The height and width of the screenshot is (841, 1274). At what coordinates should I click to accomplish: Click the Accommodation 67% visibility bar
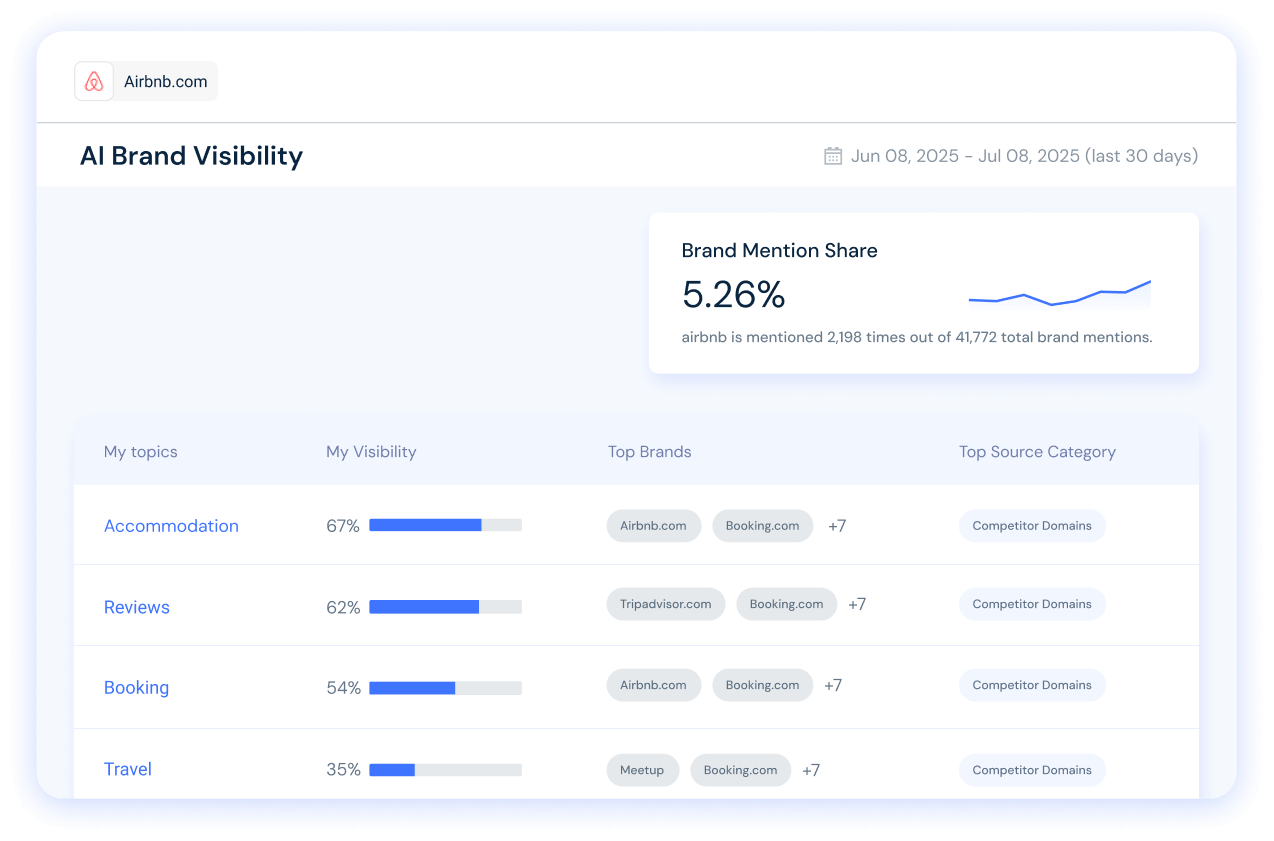pyautogui.click(x=445, y=525)
